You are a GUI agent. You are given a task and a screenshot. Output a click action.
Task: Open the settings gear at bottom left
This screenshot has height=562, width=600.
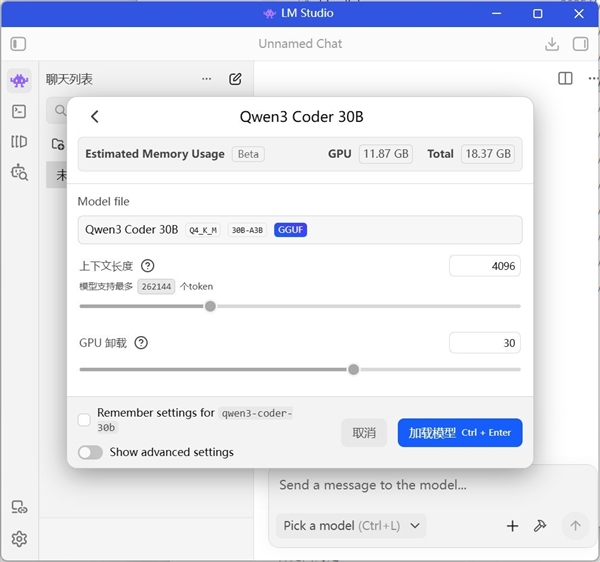pyautogui.click(x=19, y=539)
